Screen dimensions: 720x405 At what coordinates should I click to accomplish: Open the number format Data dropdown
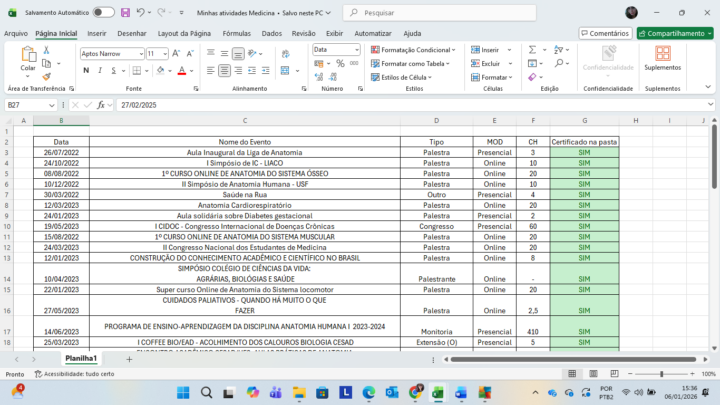(355, 49)
